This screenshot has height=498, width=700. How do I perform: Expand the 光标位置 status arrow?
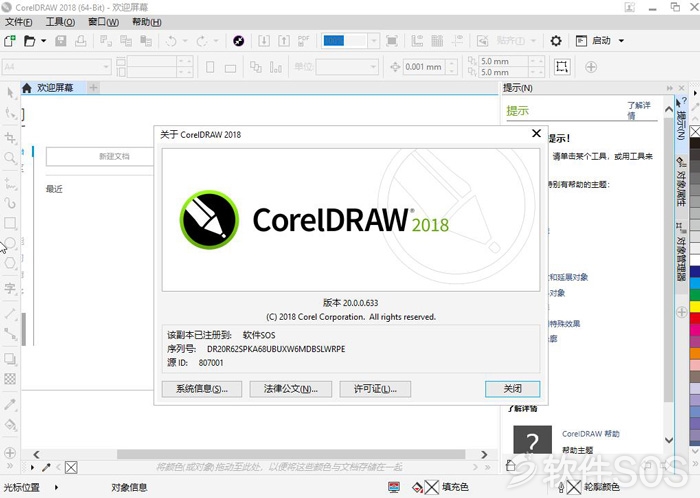click(x=56, y=487)
